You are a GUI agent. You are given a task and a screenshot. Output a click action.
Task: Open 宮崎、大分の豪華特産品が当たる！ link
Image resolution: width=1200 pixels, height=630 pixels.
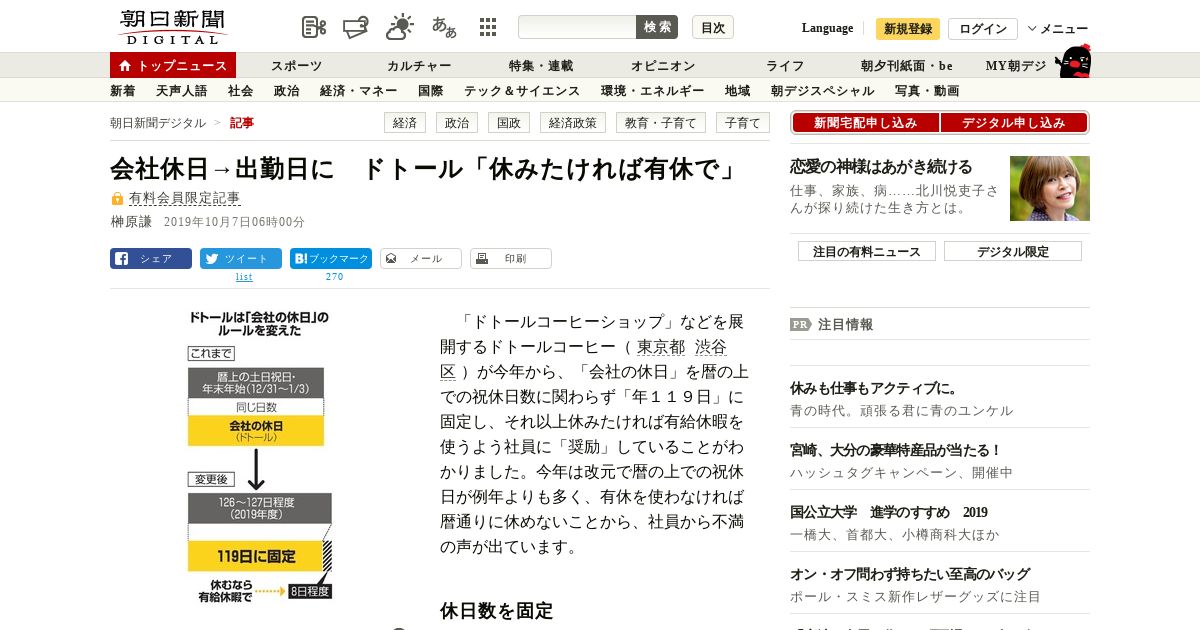click(x=896, y=450)
